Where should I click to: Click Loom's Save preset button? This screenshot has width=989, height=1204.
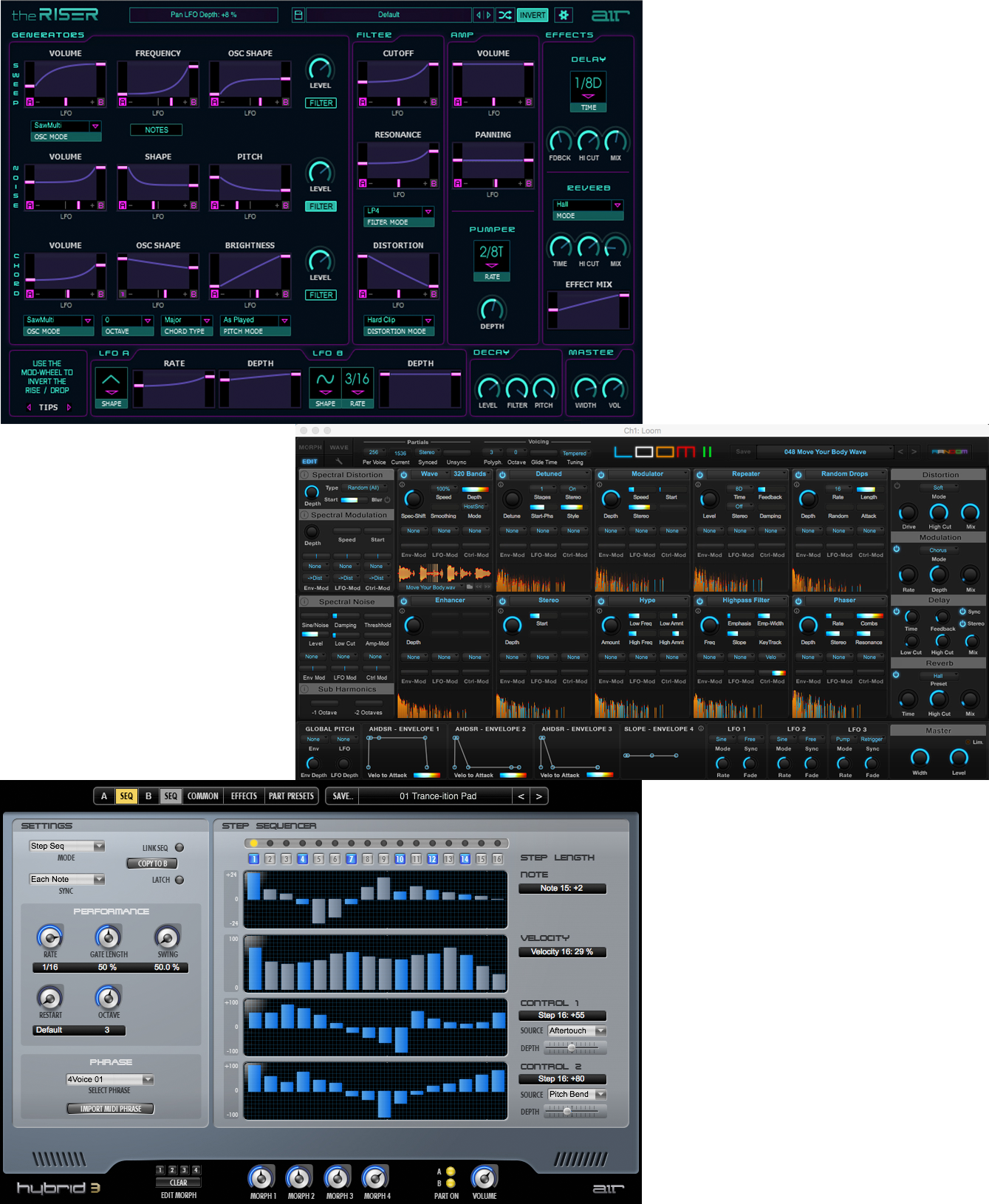743,451
